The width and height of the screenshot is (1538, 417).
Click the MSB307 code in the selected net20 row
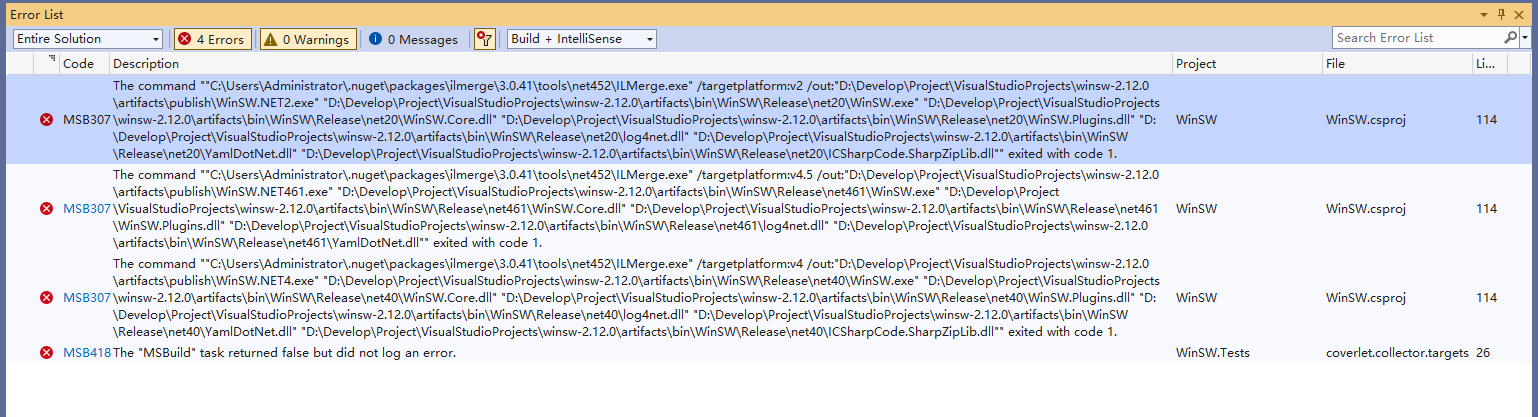tap(87, 120)
